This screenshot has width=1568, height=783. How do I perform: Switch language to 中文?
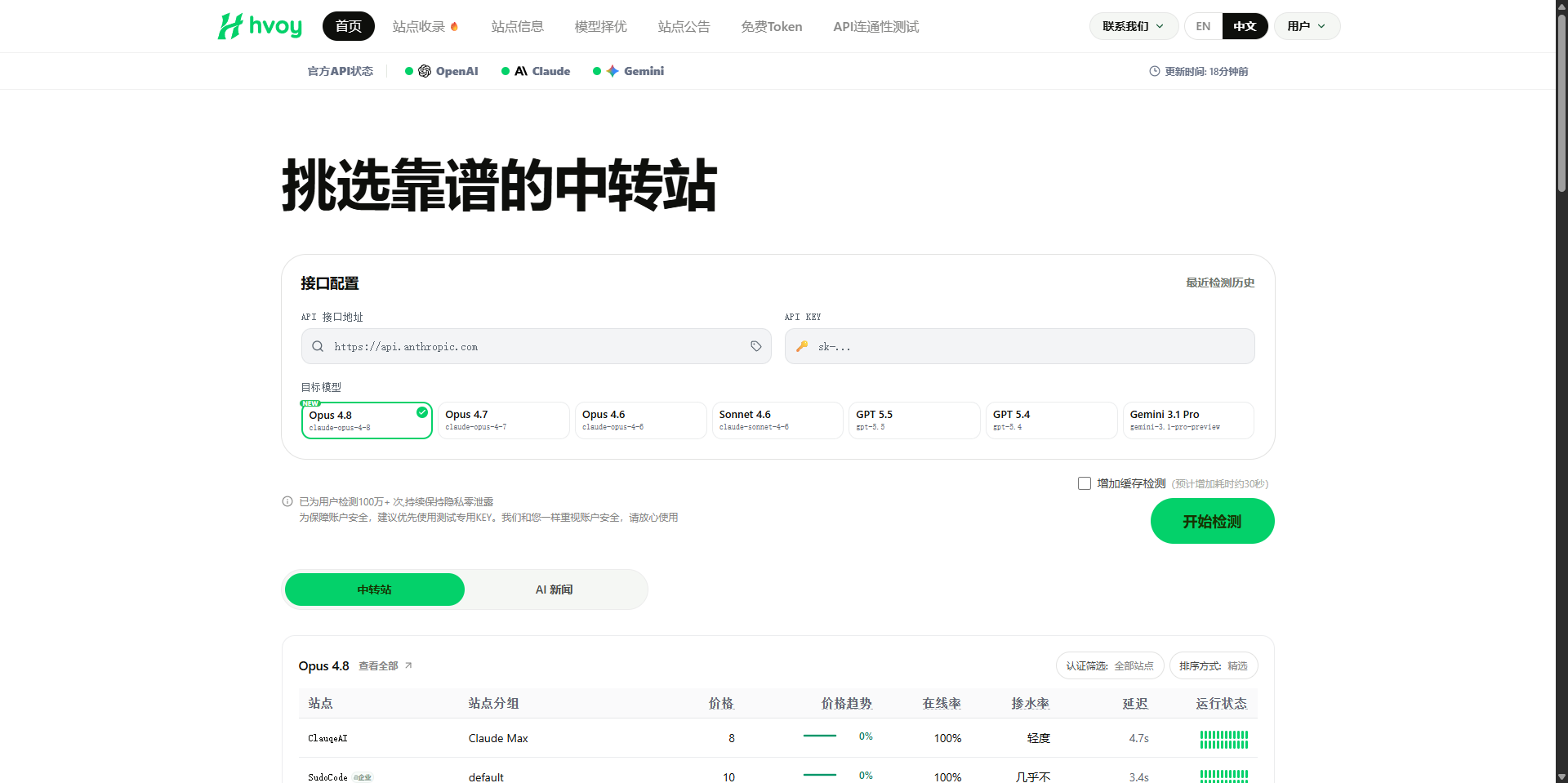point(1245,26)
